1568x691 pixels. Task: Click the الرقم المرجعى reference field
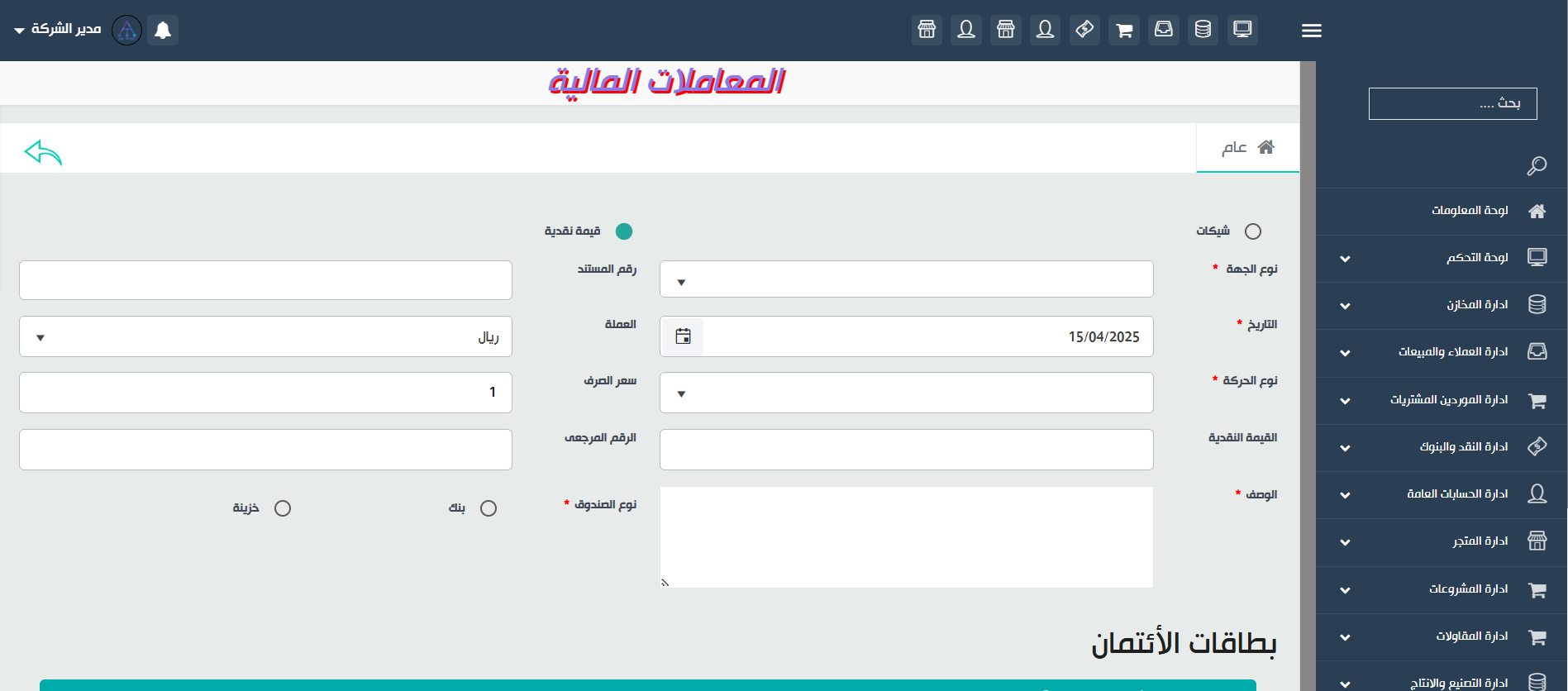click(x=265, y=450)
